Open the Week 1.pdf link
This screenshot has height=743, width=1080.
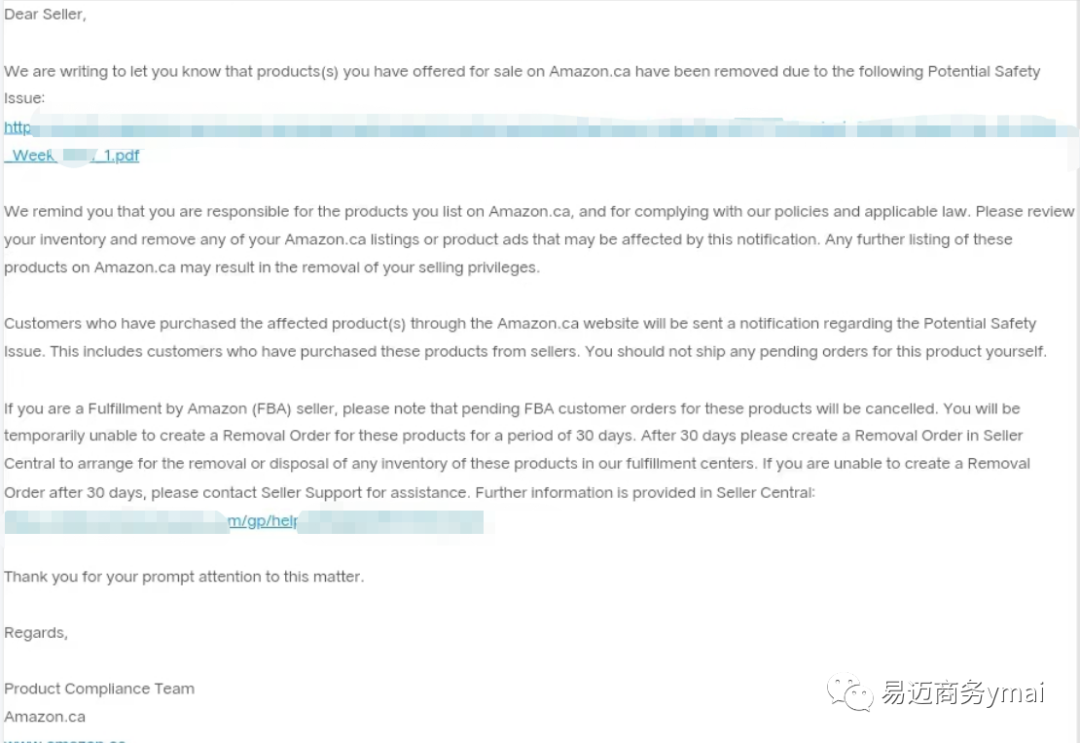72,156
